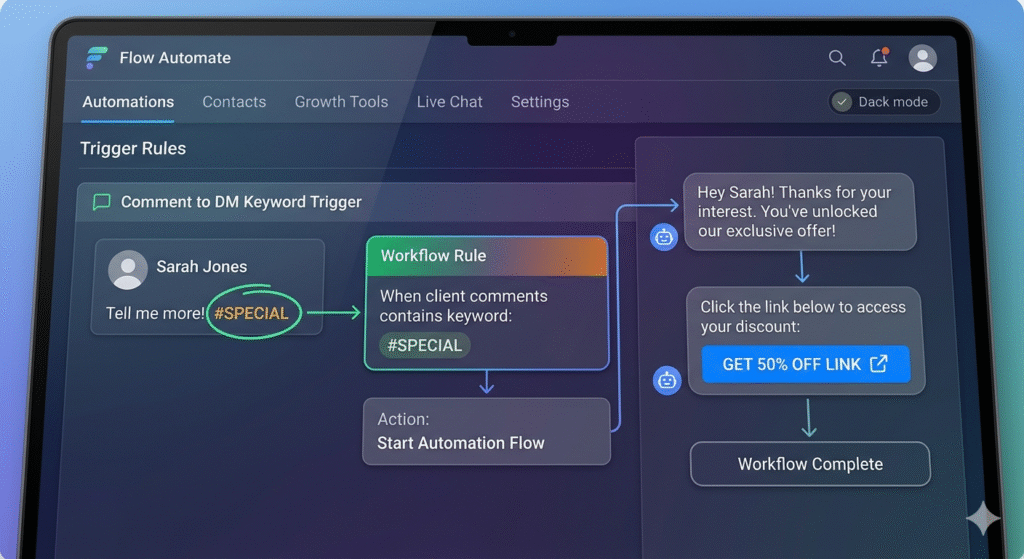The width and height of the screenshot is (1024, 559).
Task: Click the Workflow Complete button
Action: pos(810,464)
